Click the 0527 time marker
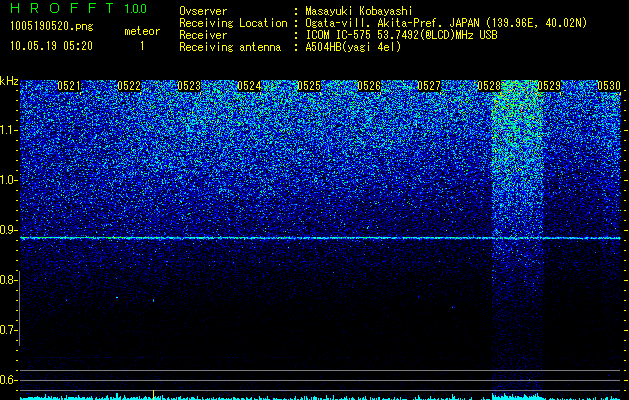The image size is (629, 400). tap(429, 86)
